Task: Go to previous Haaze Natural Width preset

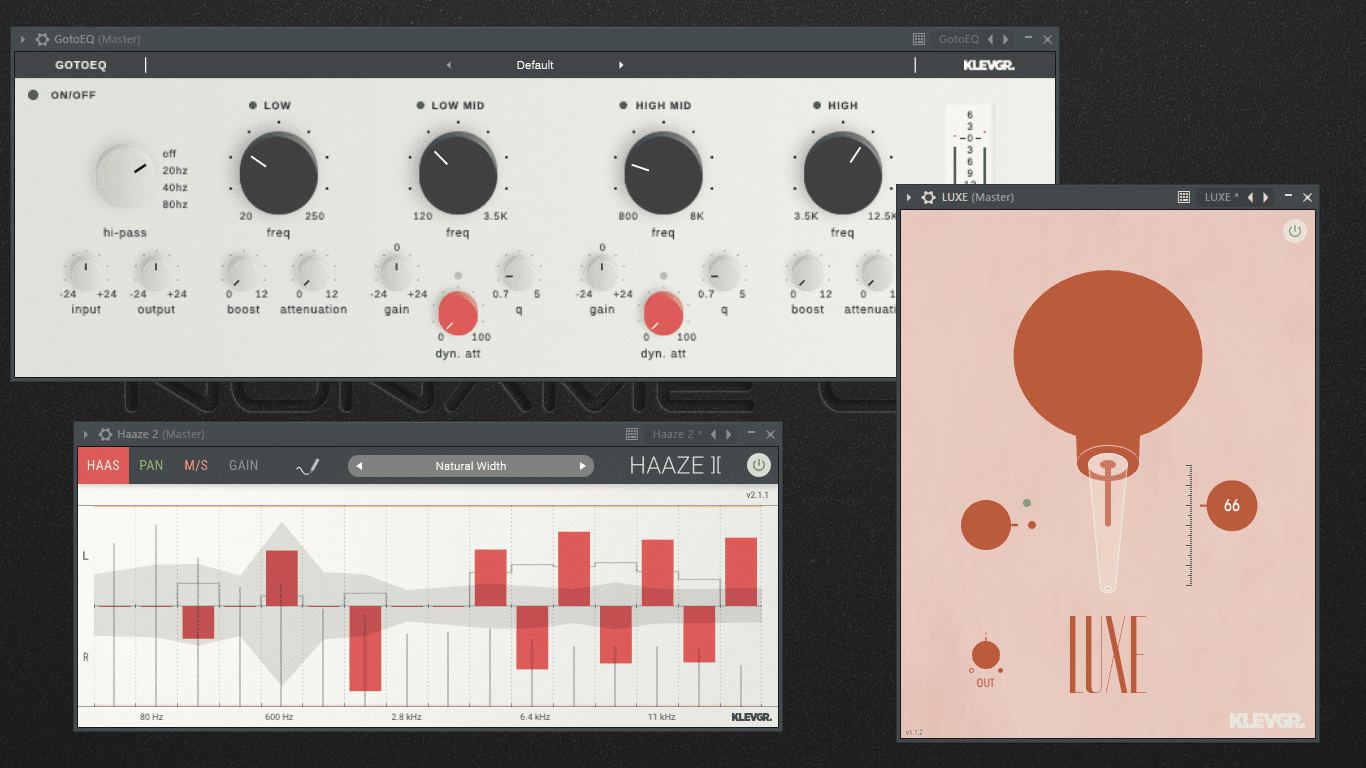Action: pos(359,466)
